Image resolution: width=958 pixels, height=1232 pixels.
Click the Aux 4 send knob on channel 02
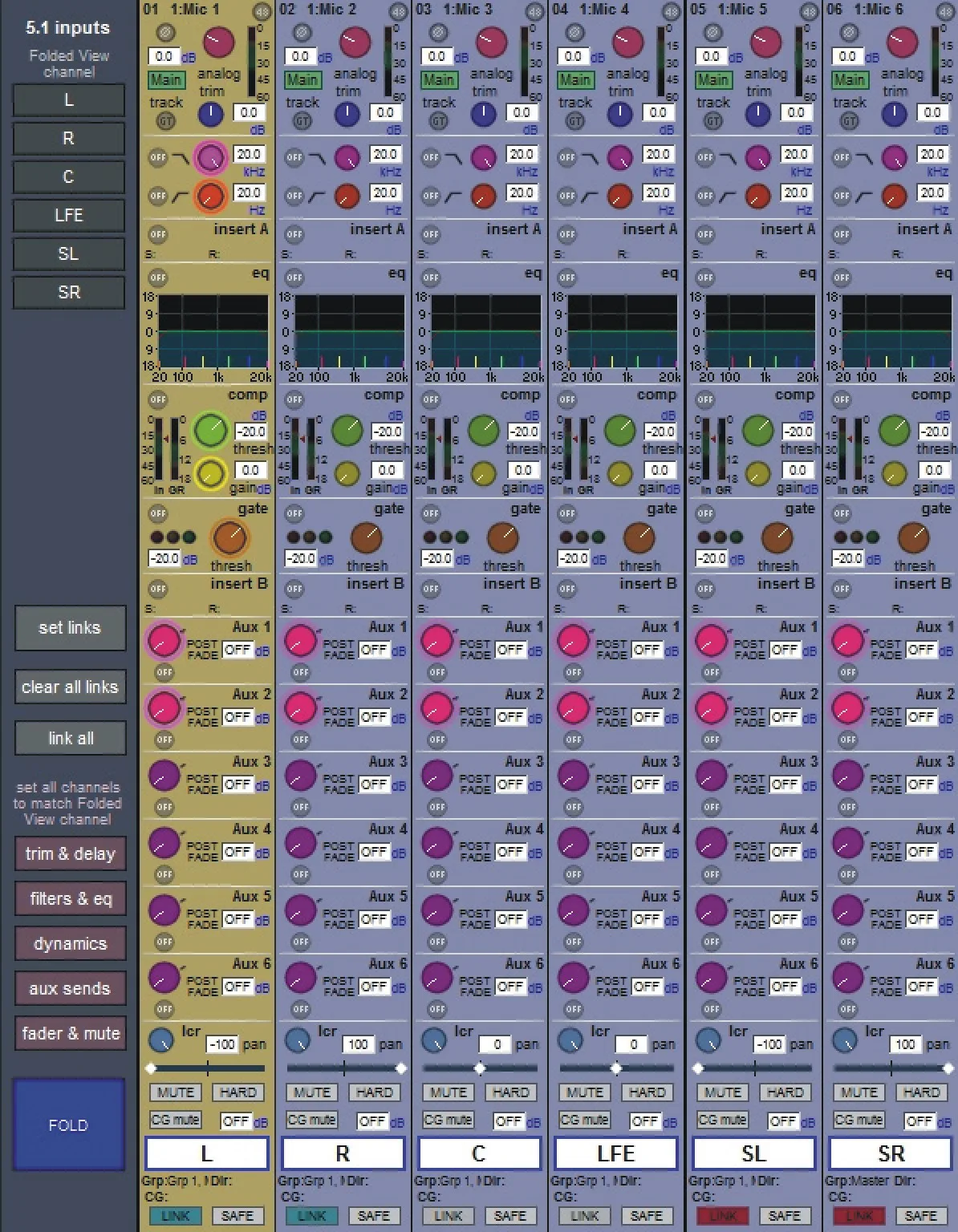(x=301, y=843)
